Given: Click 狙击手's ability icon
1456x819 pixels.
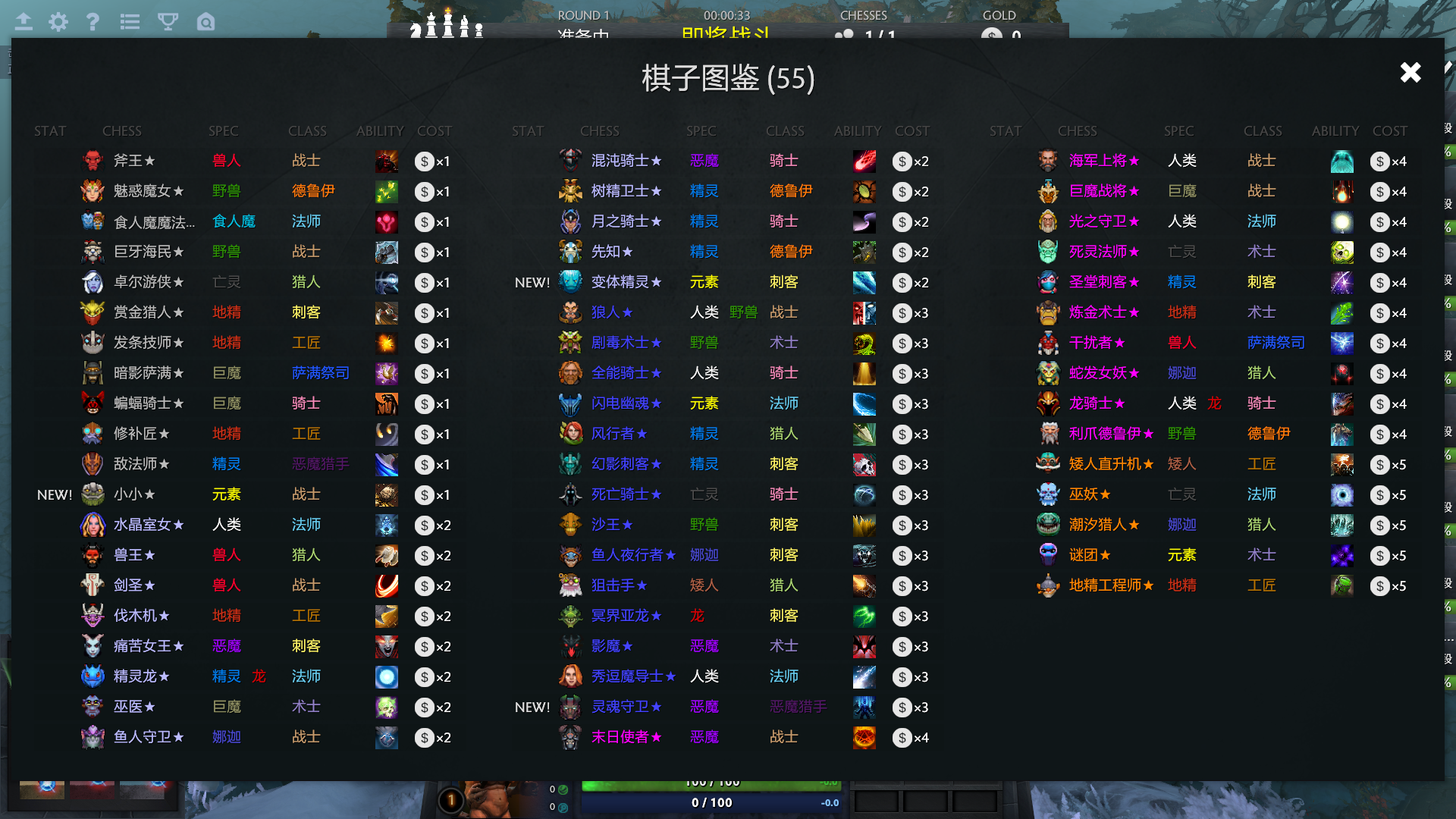Looking at the screenshot, I should (x=864, y=585).
